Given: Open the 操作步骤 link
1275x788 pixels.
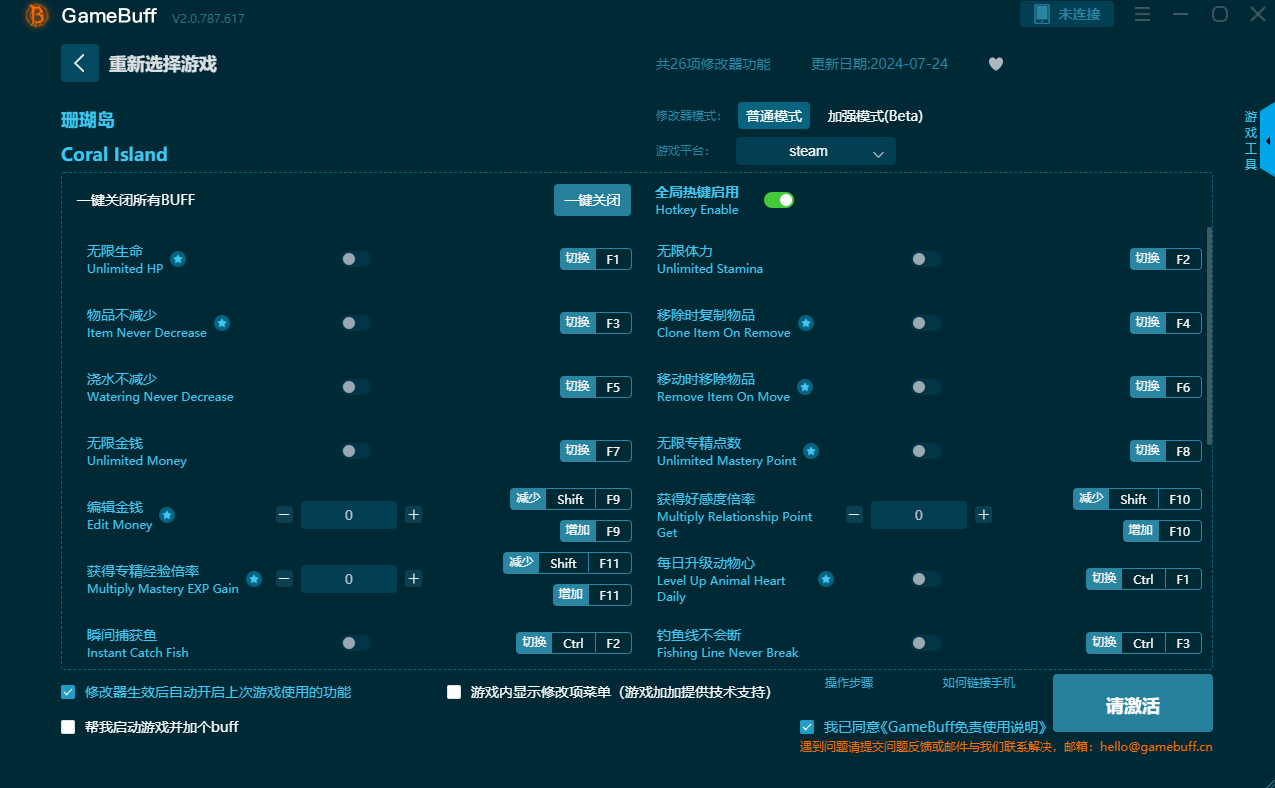Looking at the screenshot, I should click(849, 682).
